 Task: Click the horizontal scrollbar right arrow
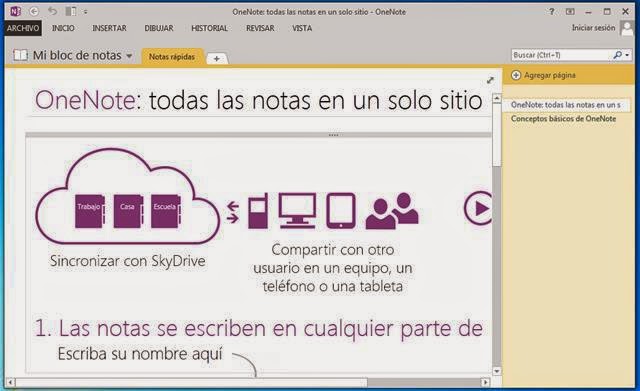point(485,382)
